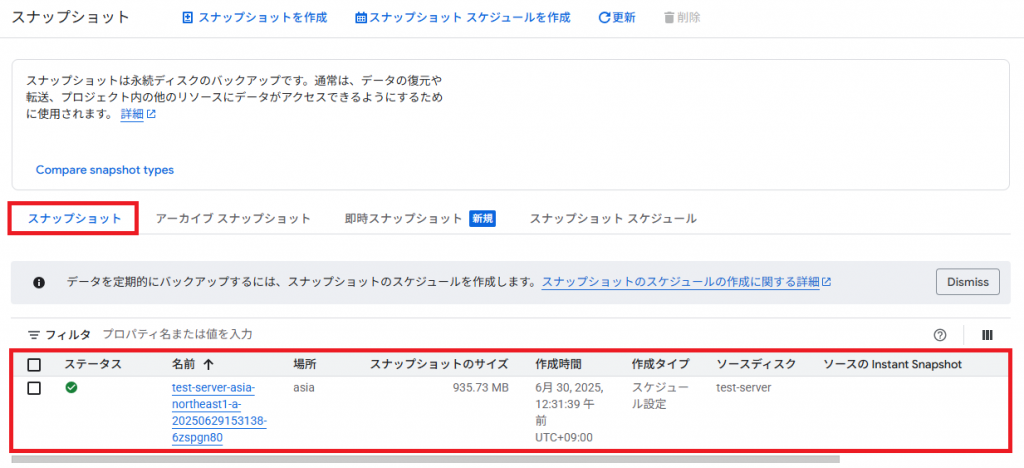The image size is (1024, 468).
Task: Click the 削除 delete button
Action: tap(682, 18)
